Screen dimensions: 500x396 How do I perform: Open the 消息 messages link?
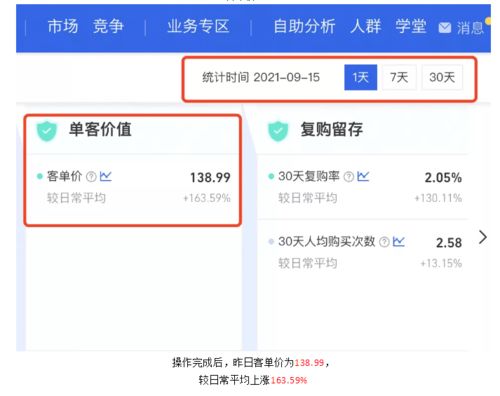470,28
